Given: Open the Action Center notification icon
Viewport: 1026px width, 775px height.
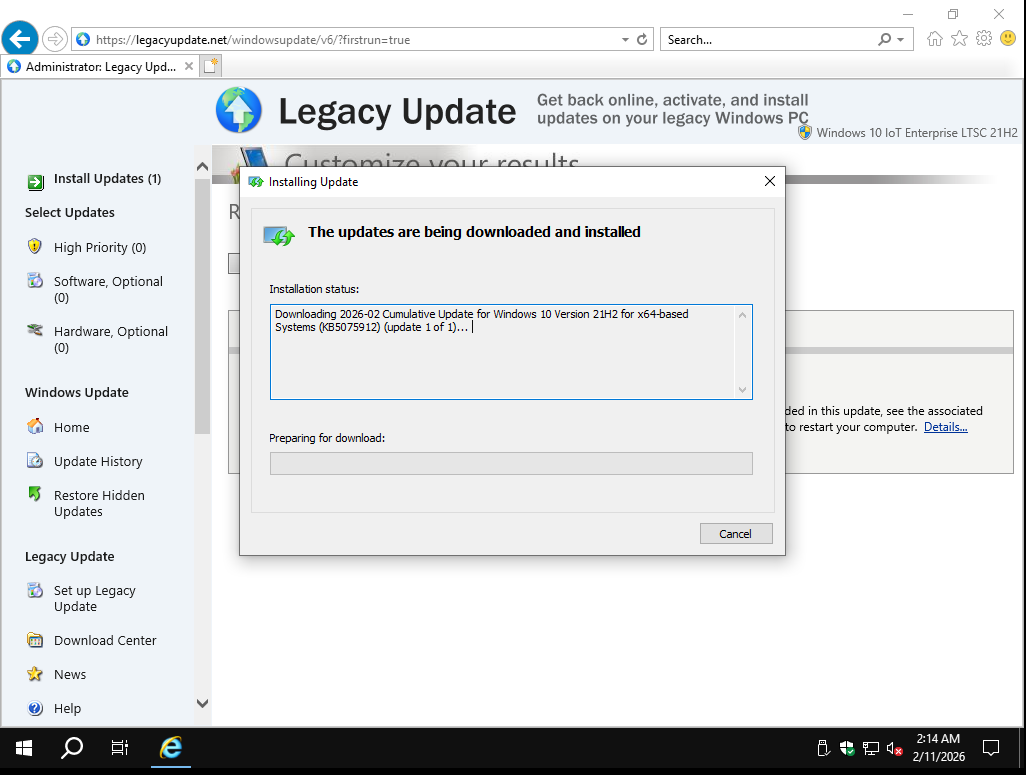Looking at the screenshot, I should 991,748.
